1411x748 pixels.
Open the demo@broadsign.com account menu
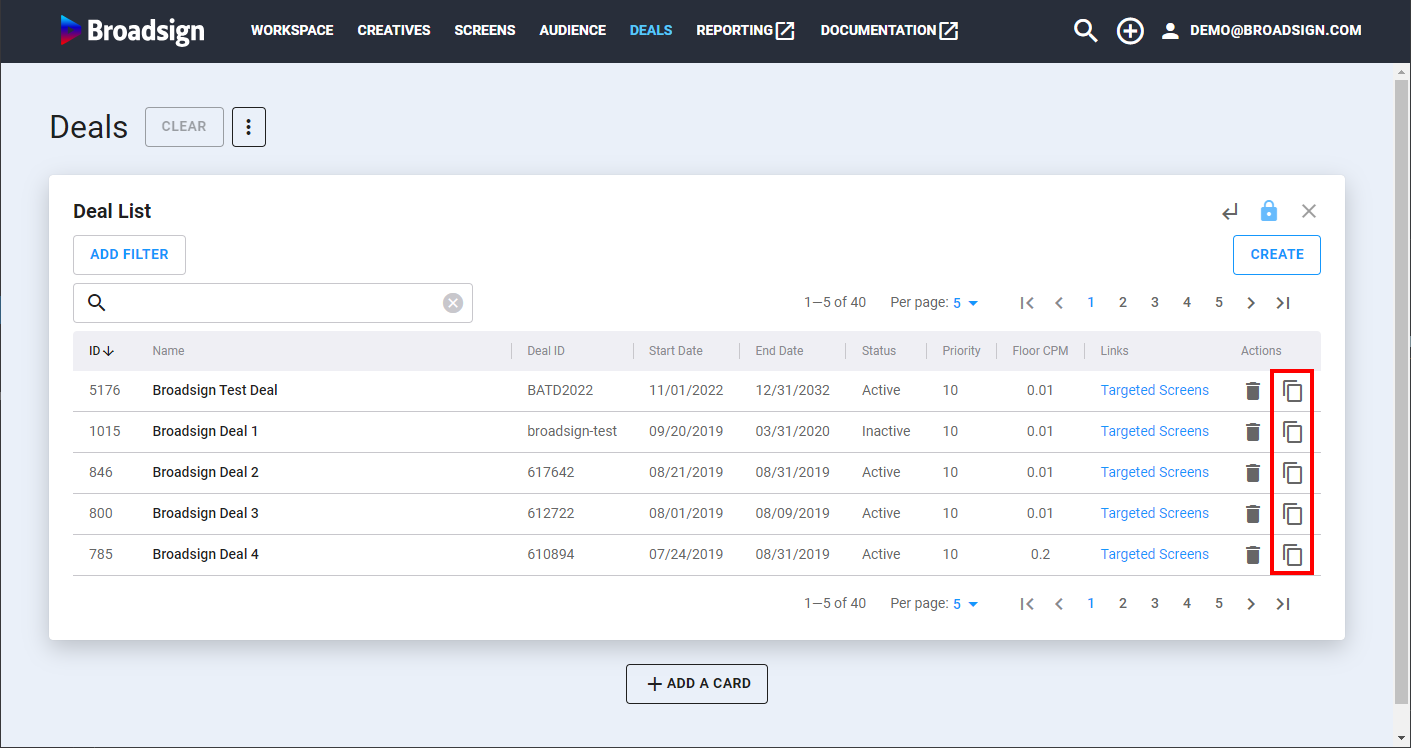pyautogui.click(x=1261, y=31)
